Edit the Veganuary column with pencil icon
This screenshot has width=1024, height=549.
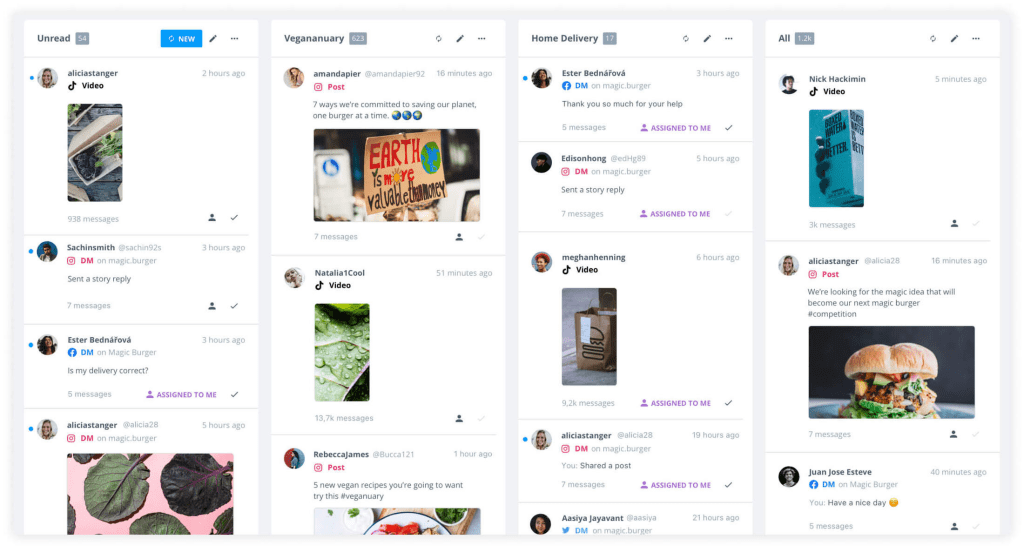pos(460,39)
